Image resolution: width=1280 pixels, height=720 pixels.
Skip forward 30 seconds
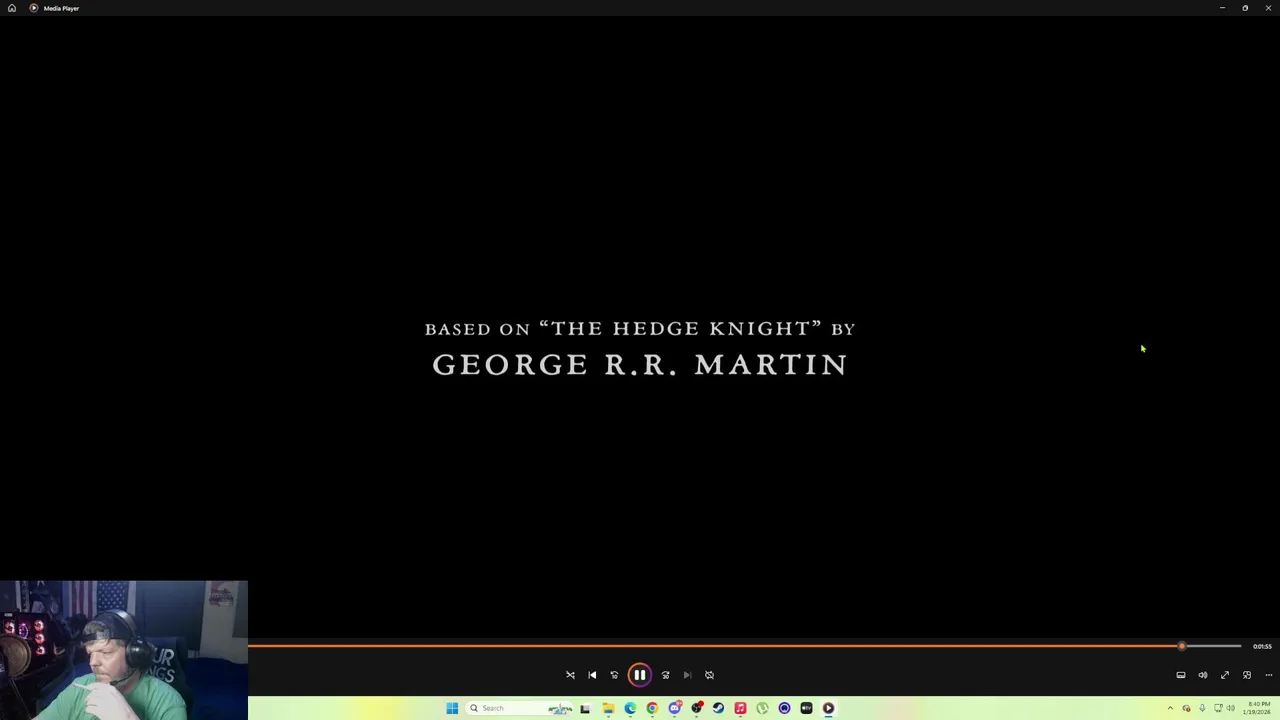[x=665, y=675]
